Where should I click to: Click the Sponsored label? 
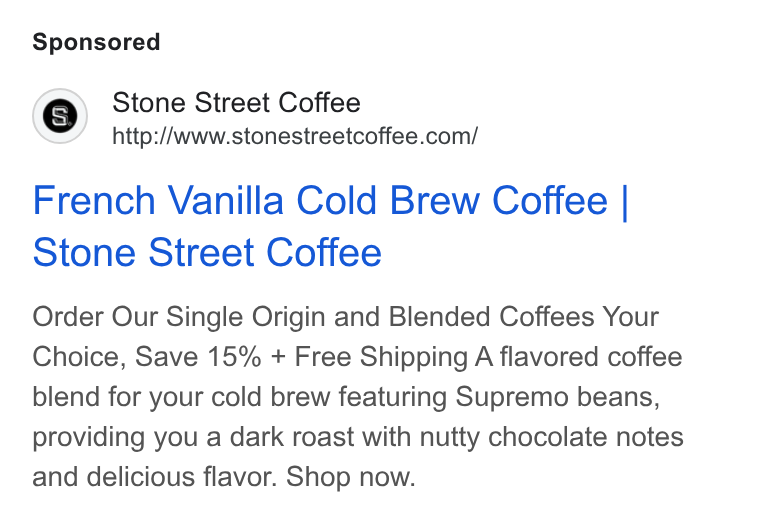click(96, 42)
